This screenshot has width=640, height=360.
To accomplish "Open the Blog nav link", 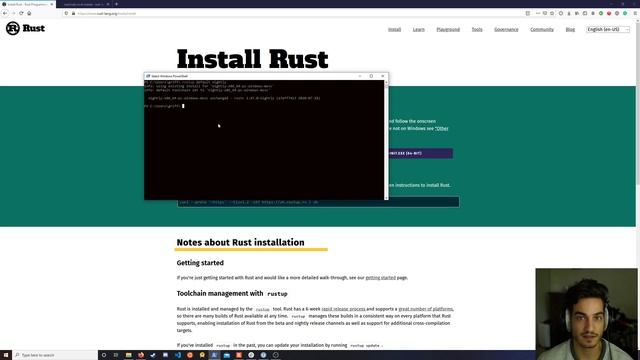I will (x=570, y=29).
